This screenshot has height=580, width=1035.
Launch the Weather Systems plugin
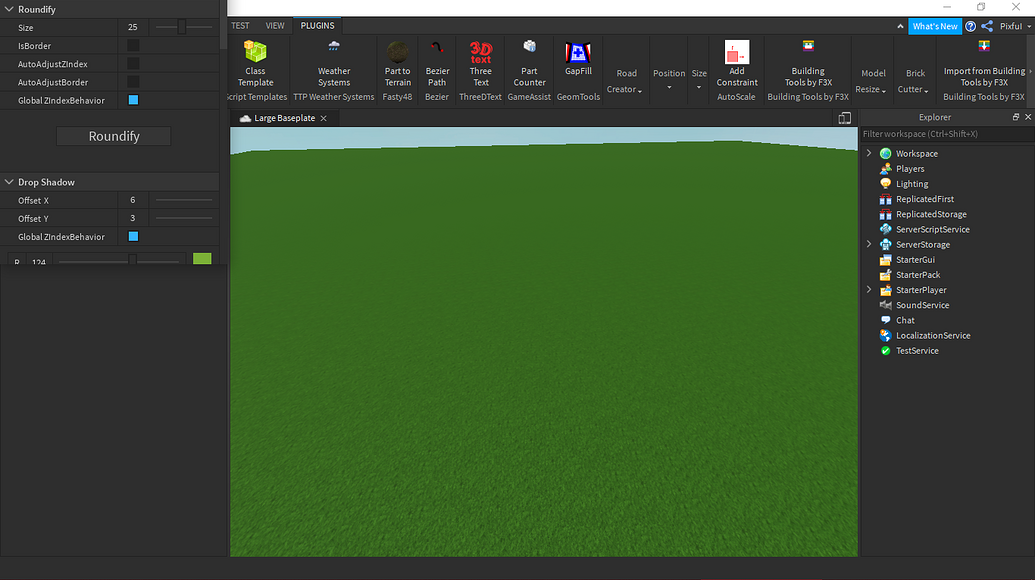(x=334, y=63)
